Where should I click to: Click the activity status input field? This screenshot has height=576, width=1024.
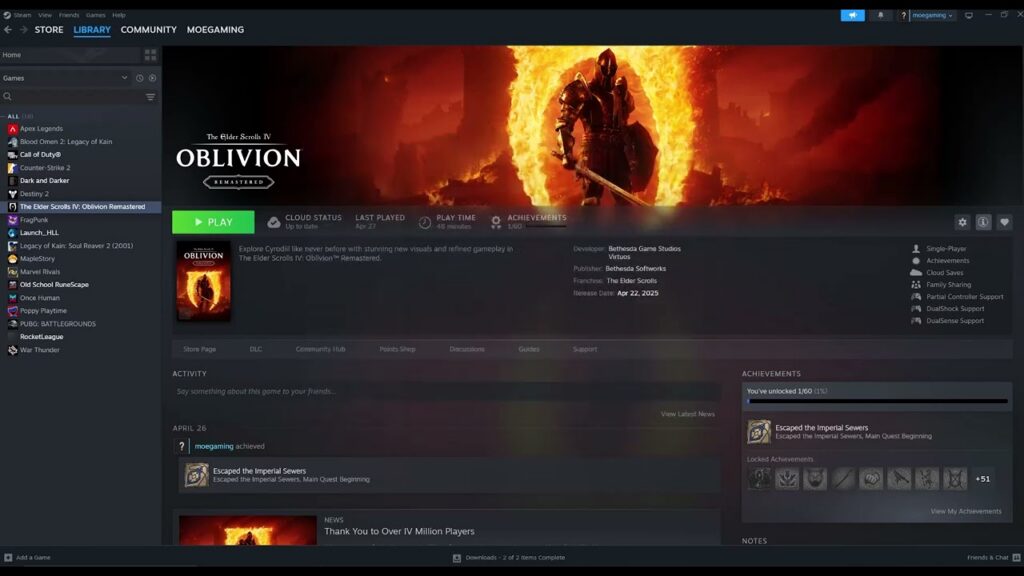tap(447, 391)
